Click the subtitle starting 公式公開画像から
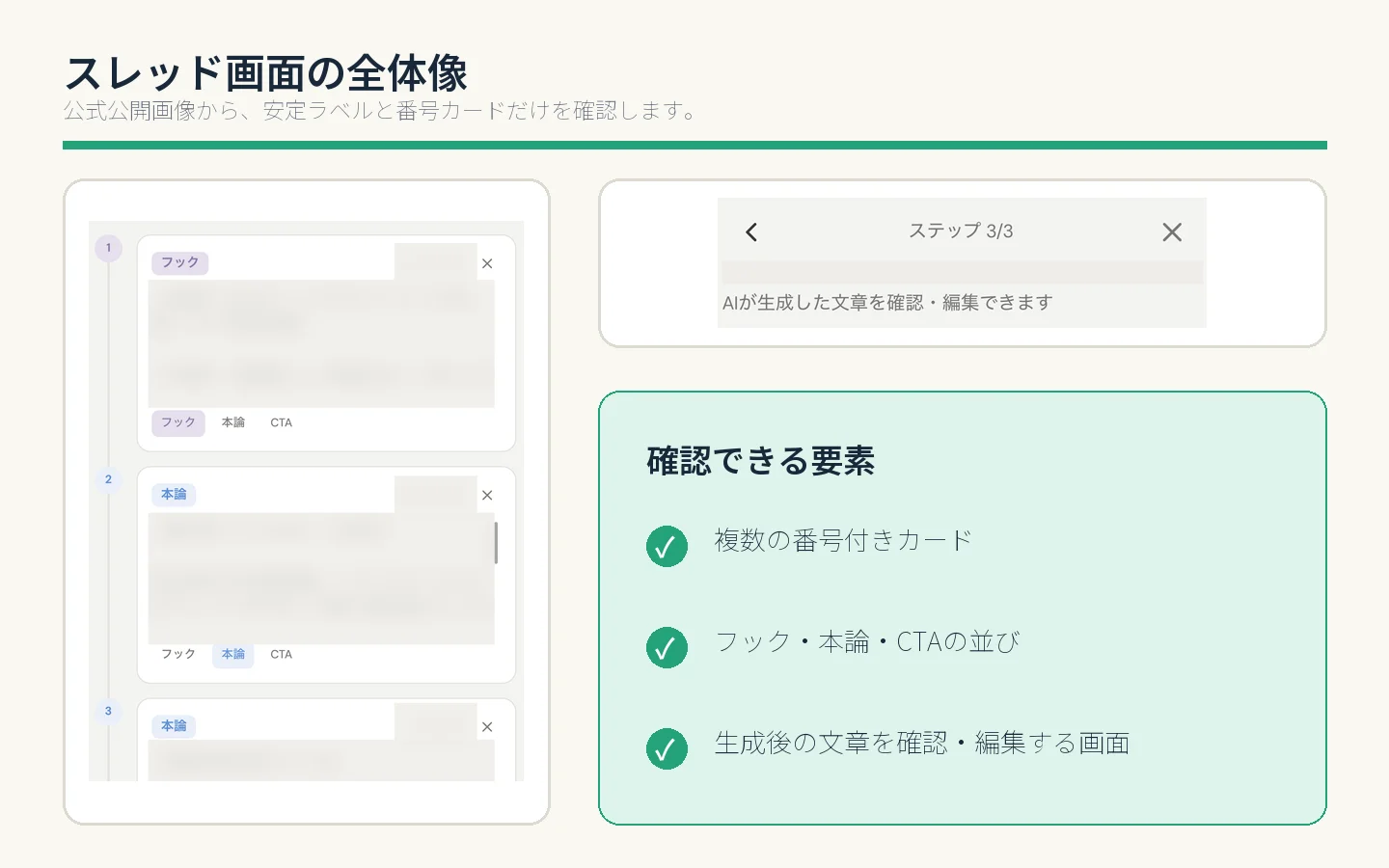 tap(381, 111)
